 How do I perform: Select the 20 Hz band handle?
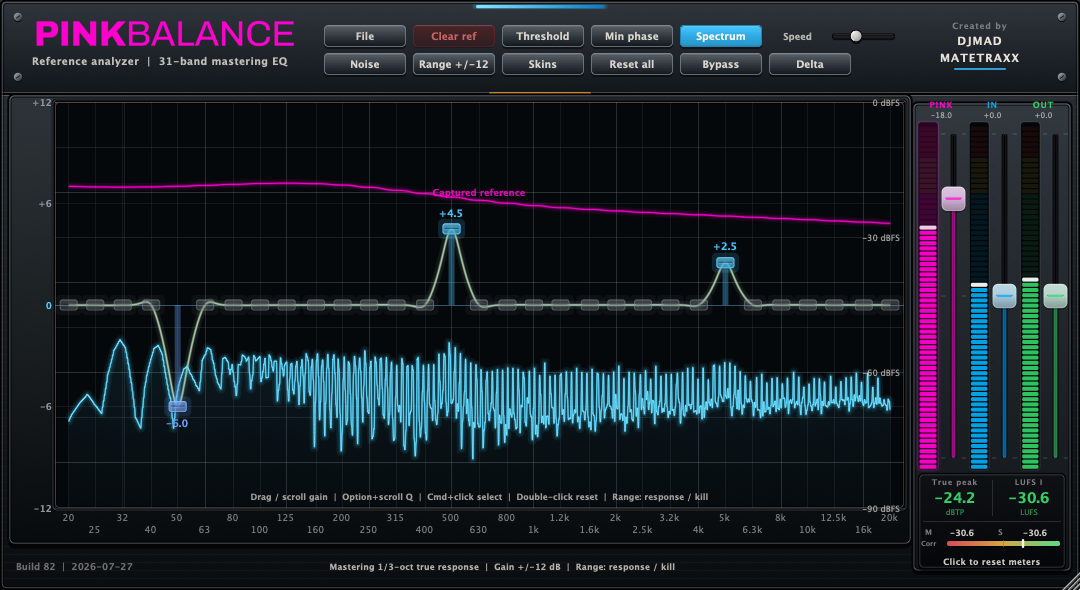pos(68,305)
